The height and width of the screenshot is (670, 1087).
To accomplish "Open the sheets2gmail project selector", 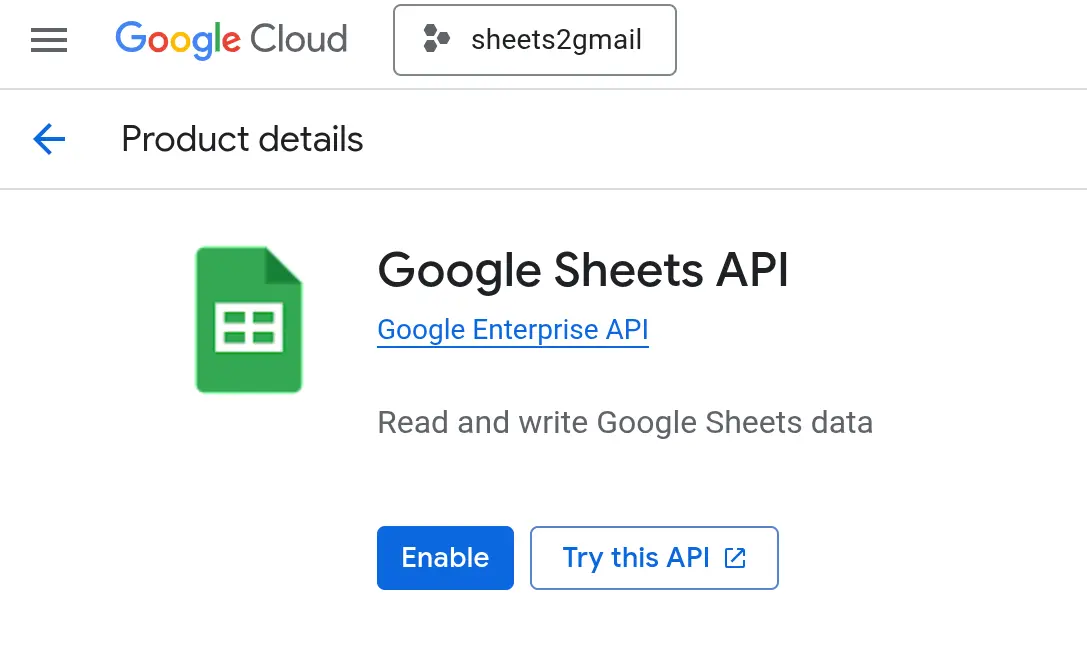I will [534, 40].
